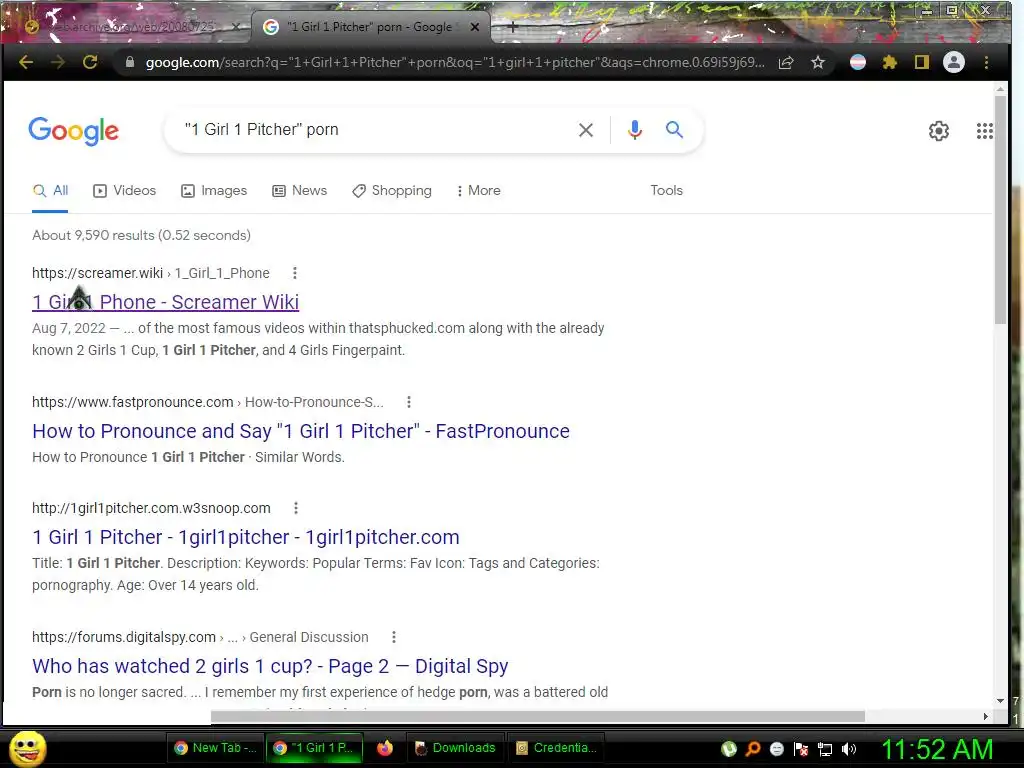The width and height of the screenshot is (1024, 768).
Task: Open the Screamer Wiki result link
Action: point(165,302)
